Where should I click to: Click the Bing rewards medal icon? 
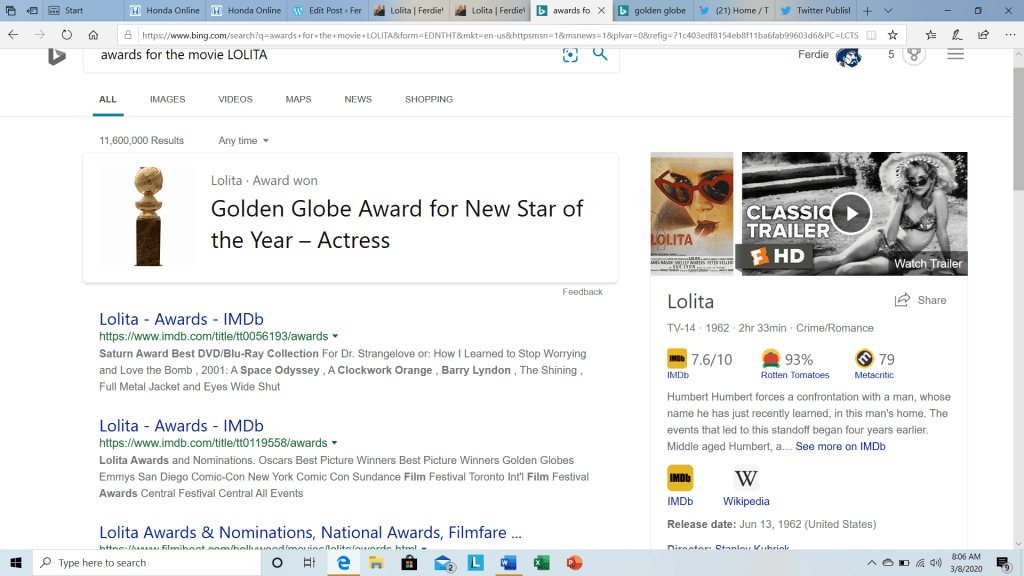[x=914, y=54]
